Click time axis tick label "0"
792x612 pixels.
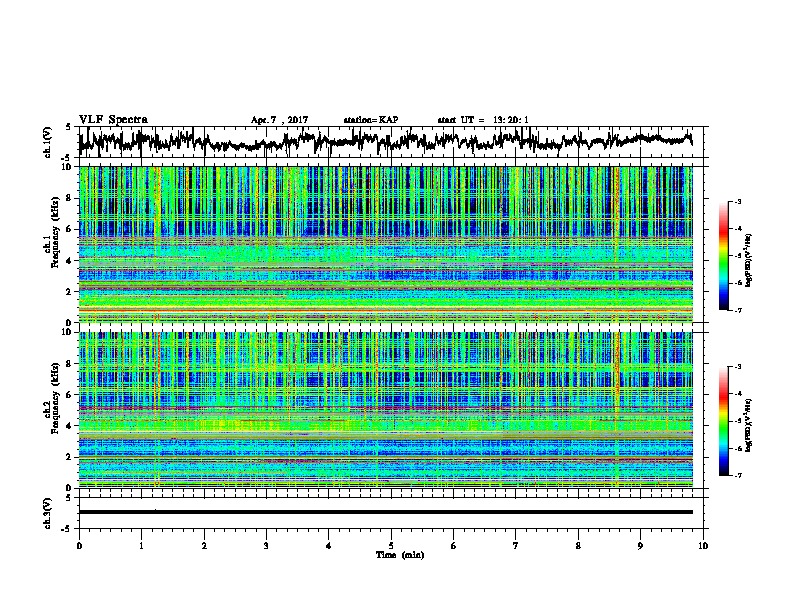79,546
